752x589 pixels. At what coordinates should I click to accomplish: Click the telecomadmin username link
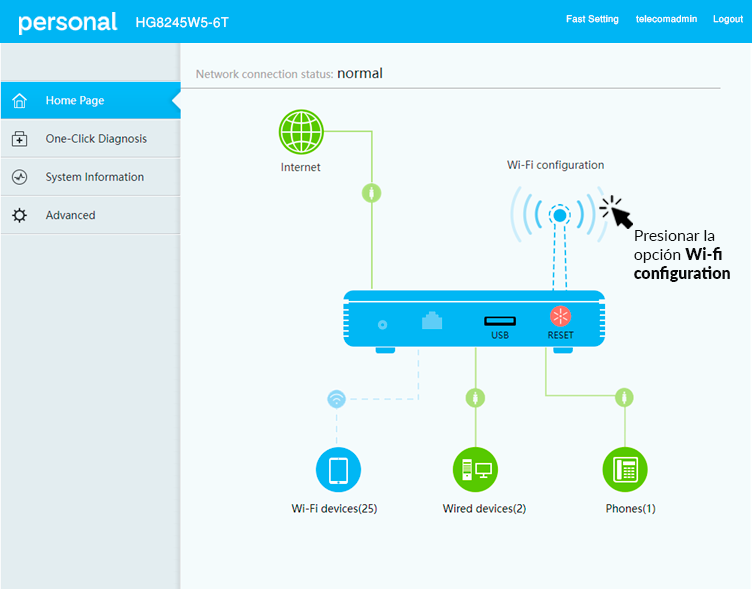click(x=666, y=19)
